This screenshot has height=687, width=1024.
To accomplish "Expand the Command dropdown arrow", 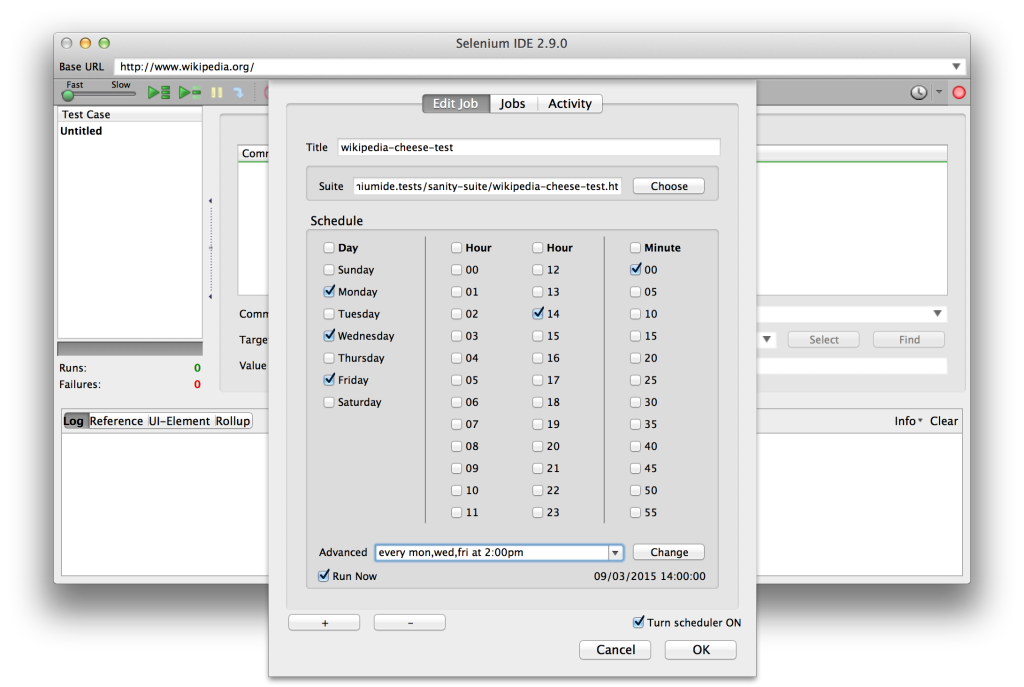I will pyautogui.click(x=937, y=313).
